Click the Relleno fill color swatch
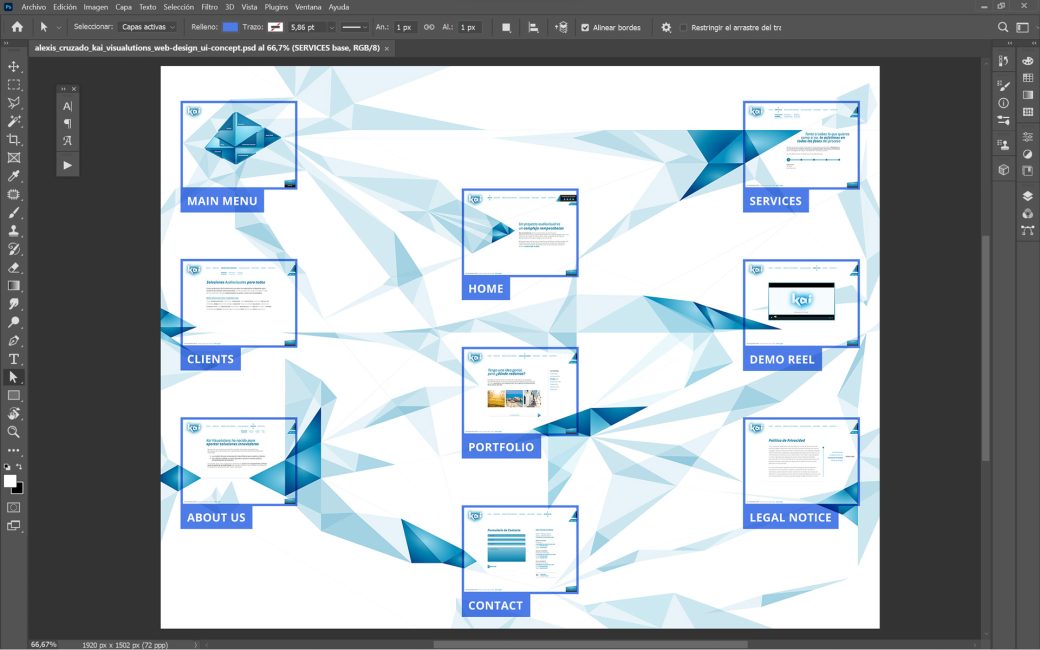Viewport: 1040px width, 650px height. pyautogui.click(x=230, y=27)
